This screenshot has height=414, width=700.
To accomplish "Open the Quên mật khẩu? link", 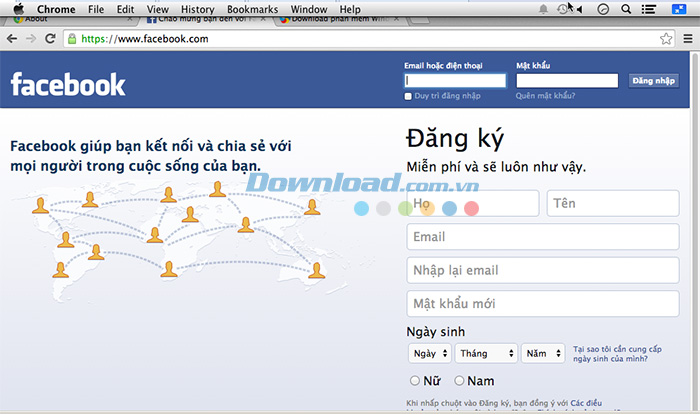I will click(x=545, y=96).
